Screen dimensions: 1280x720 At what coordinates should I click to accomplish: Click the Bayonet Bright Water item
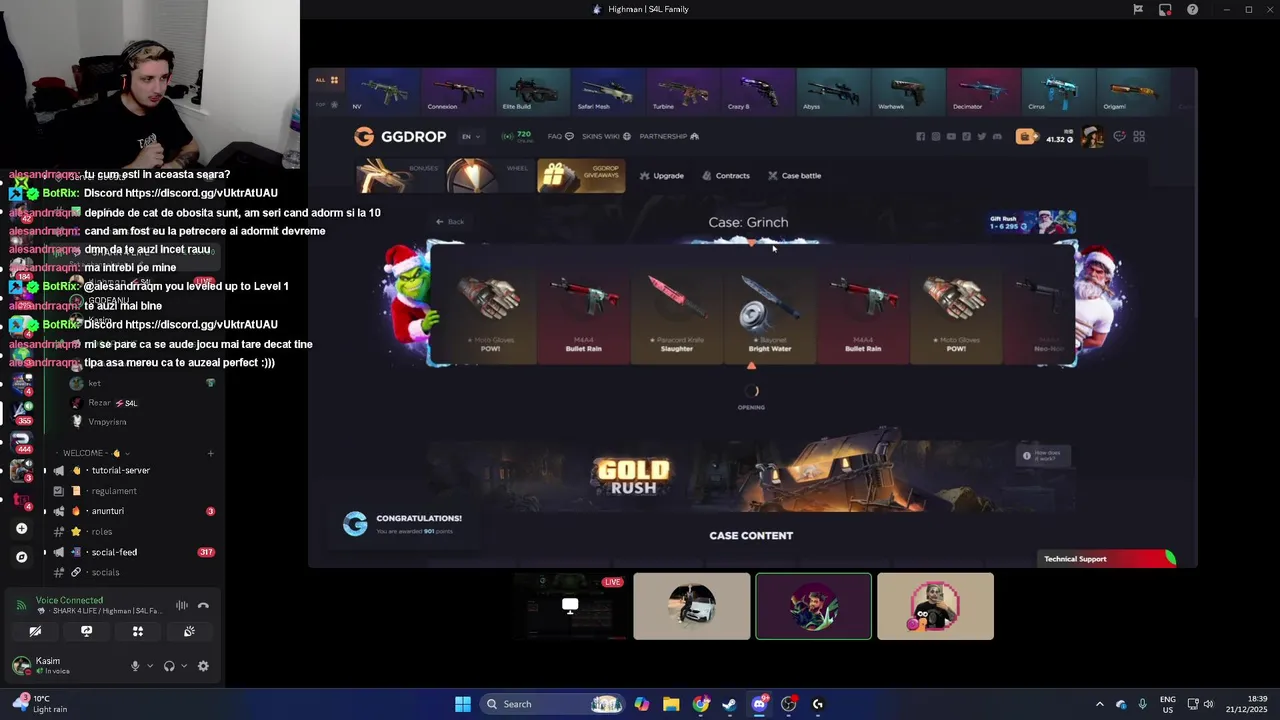(x=769, y=305)
